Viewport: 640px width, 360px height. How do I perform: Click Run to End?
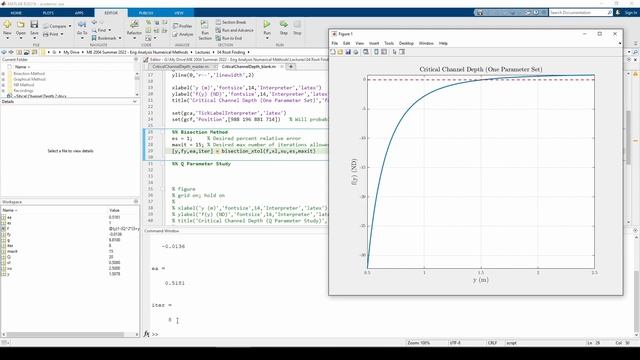click(229, 38)
